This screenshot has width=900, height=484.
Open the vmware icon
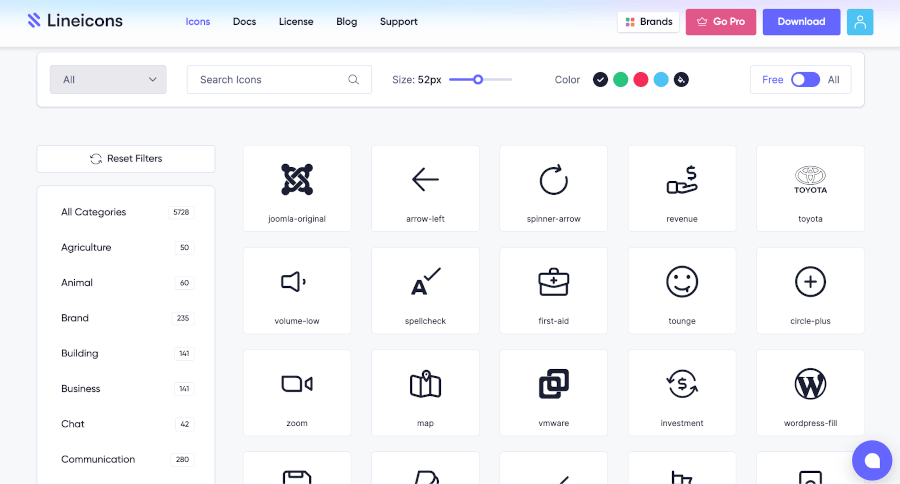click(x=553, y=393)
